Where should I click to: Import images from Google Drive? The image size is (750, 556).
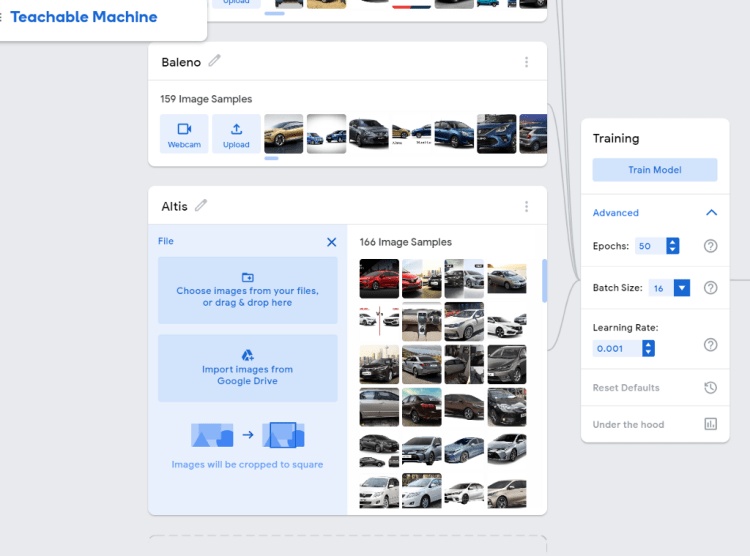coord(248,368)
